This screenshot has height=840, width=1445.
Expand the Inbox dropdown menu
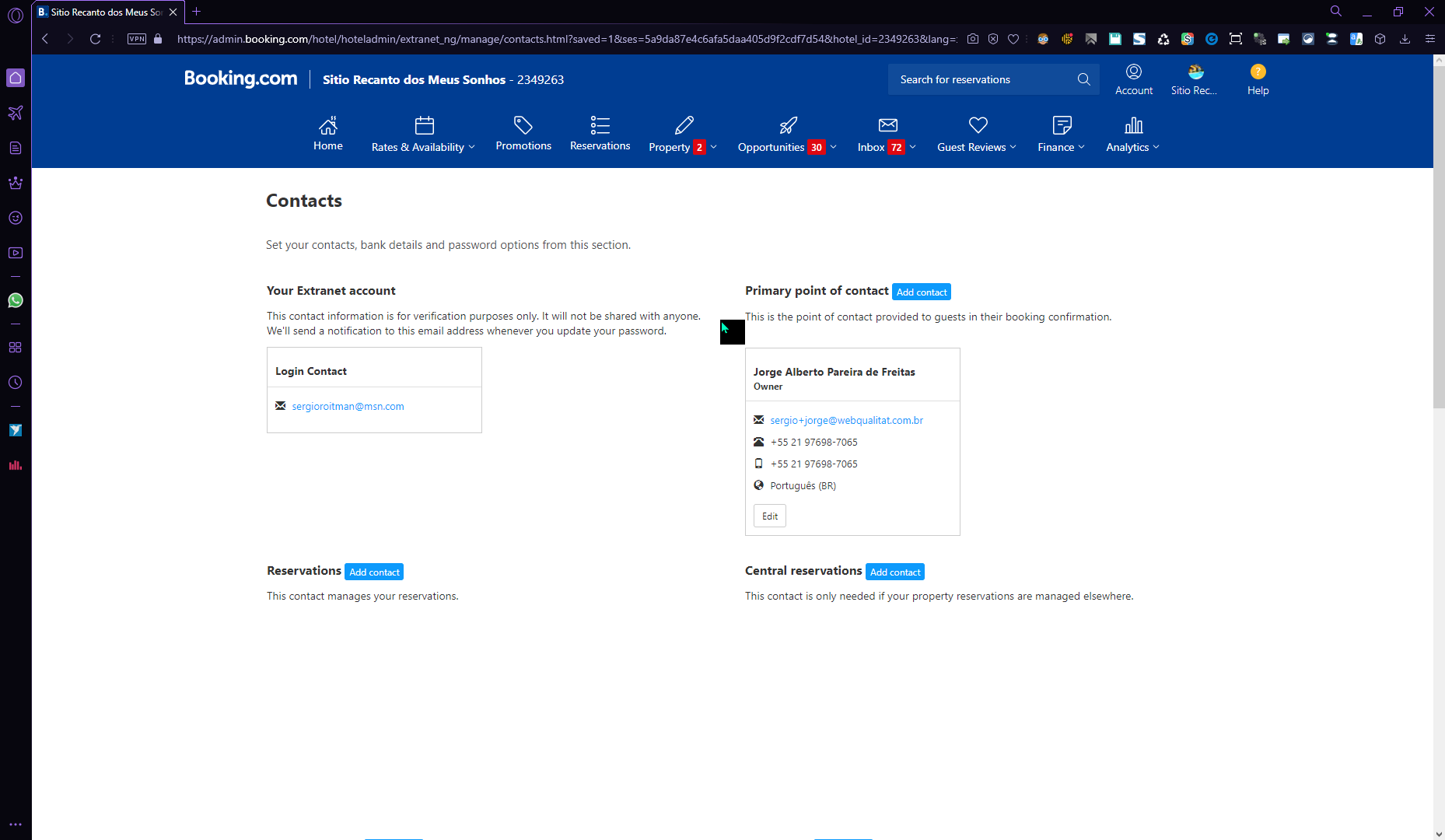point(887,134)
